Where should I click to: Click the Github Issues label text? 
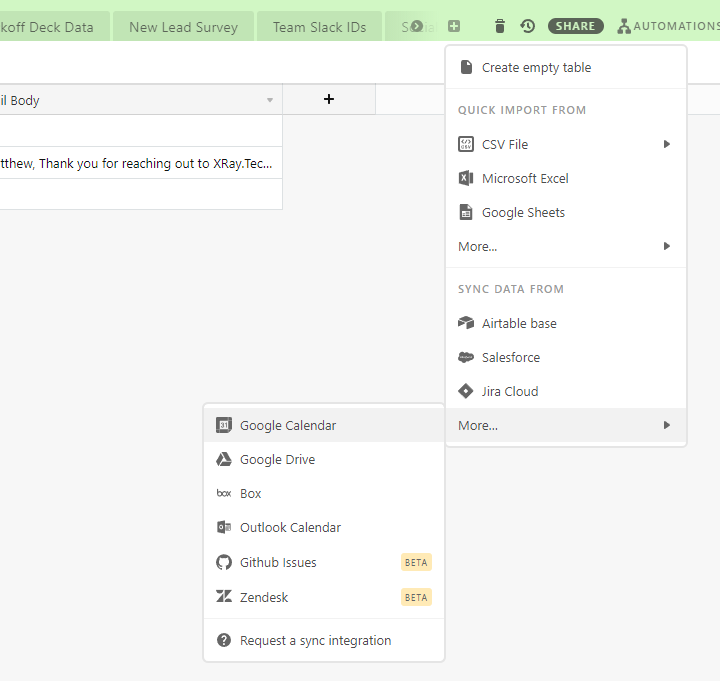tap(278, 563)
